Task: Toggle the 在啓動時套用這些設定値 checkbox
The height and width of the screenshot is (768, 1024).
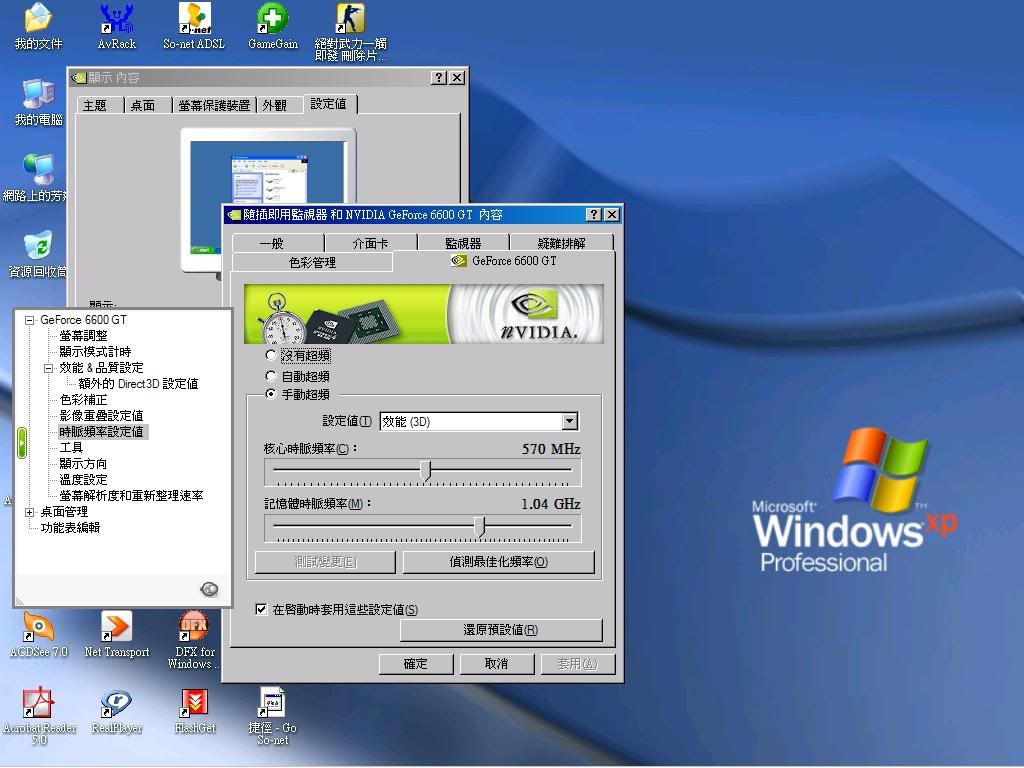Action: (x=262, y=609)
